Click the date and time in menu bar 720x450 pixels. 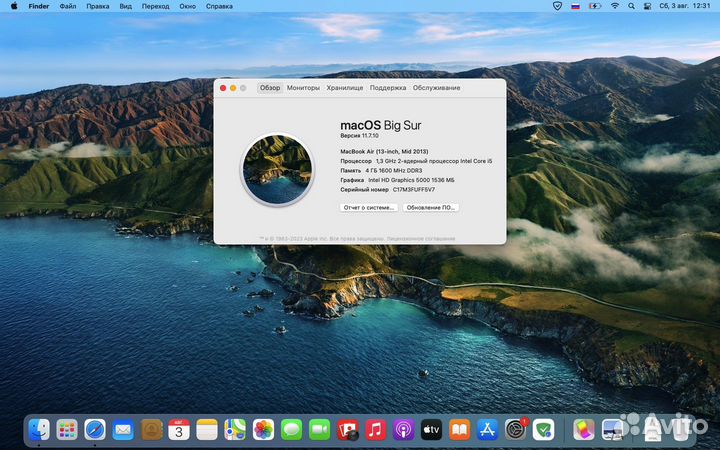(685, 6)
